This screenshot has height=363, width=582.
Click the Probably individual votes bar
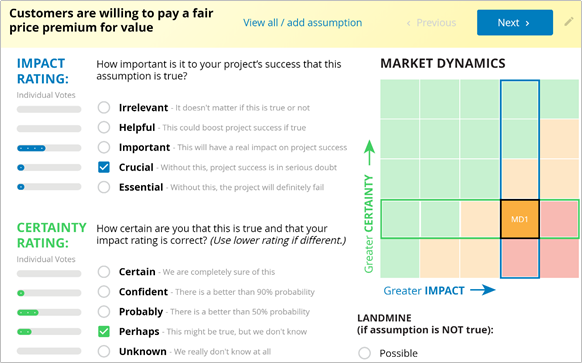click(x=49, y=313)
